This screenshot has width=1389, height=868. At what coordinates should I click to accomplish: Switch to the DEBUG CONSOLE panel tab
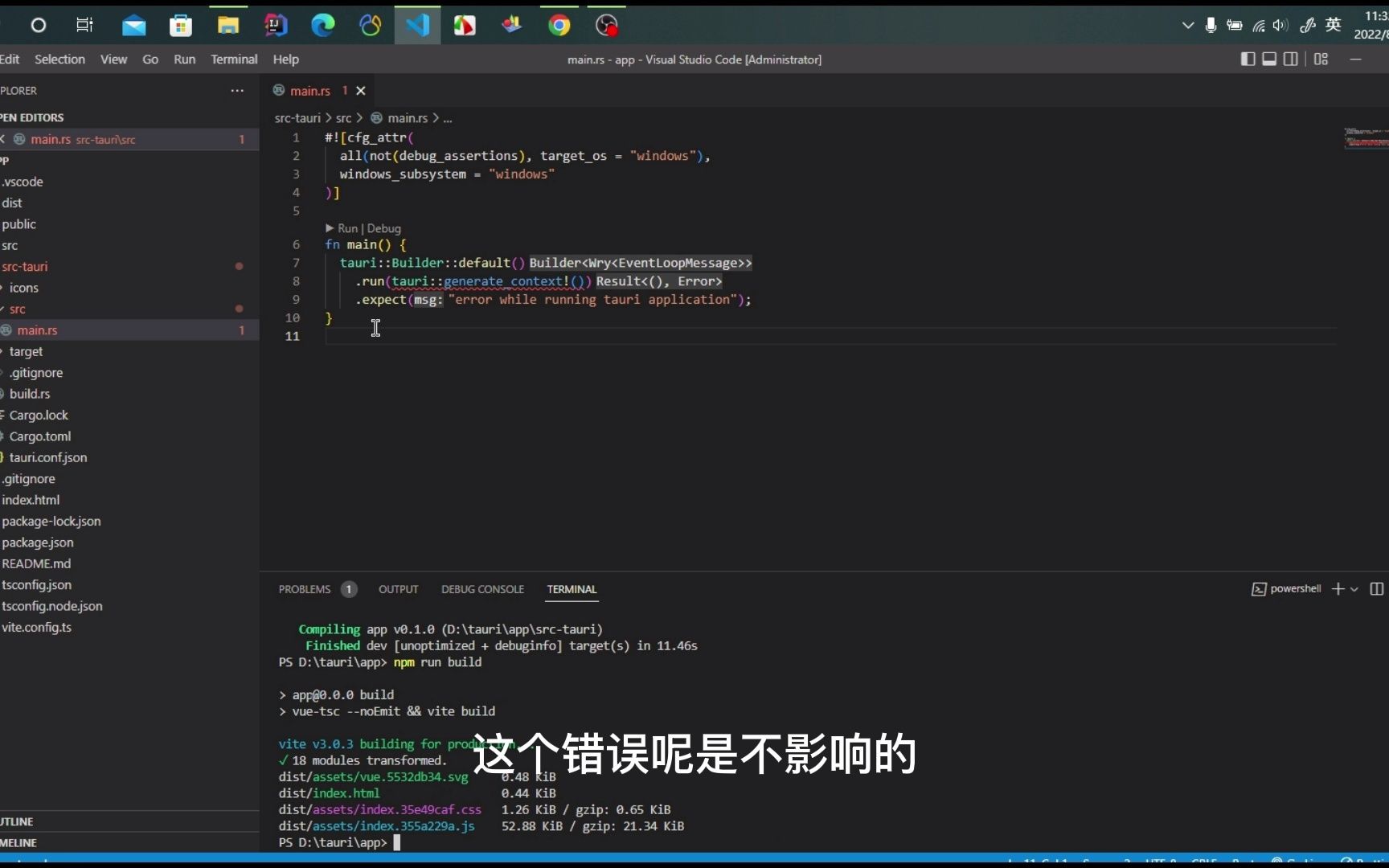click(x=482, y=589)
